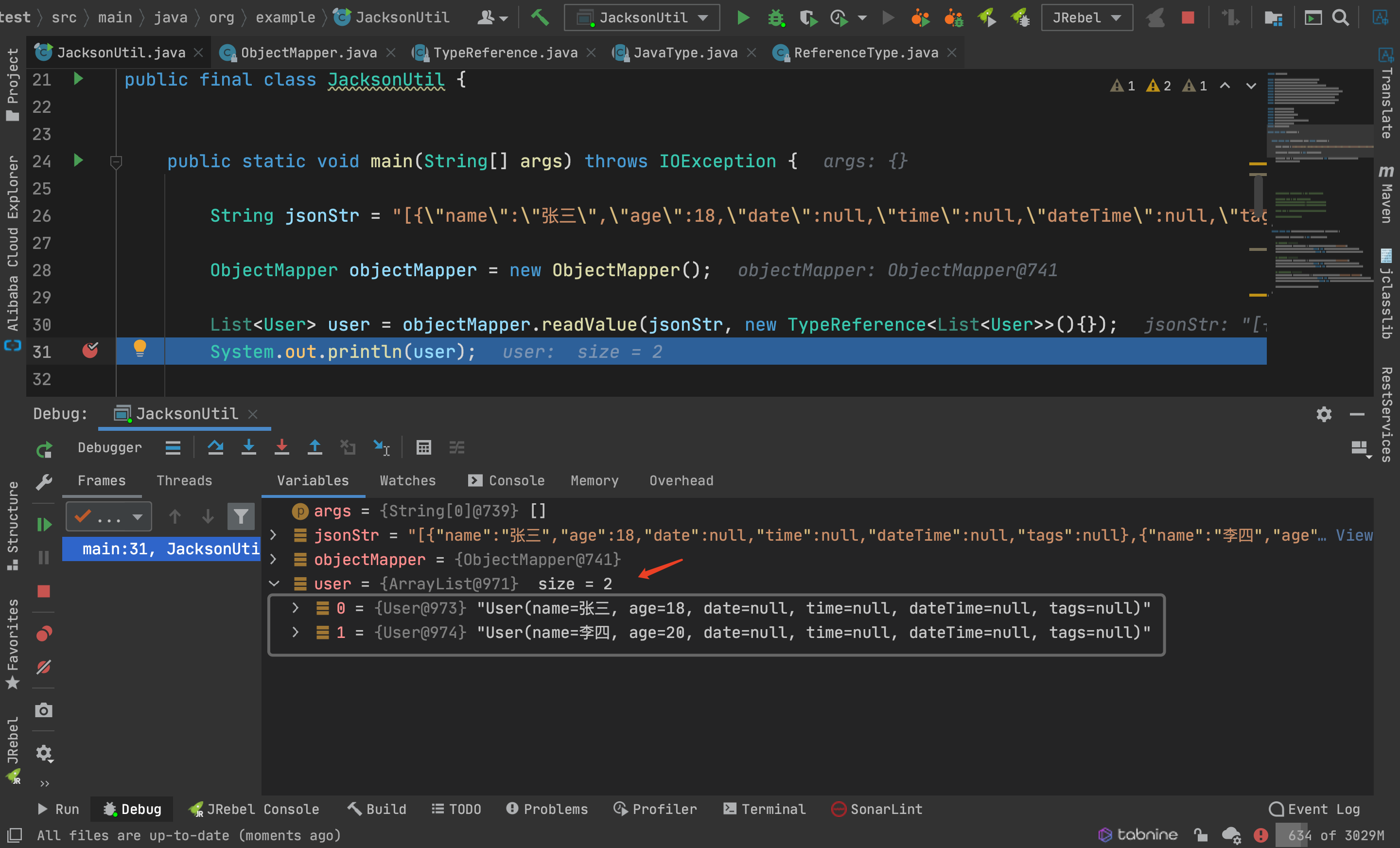
Task: Click the Force Step Into icon
Action: coord(282,448)
